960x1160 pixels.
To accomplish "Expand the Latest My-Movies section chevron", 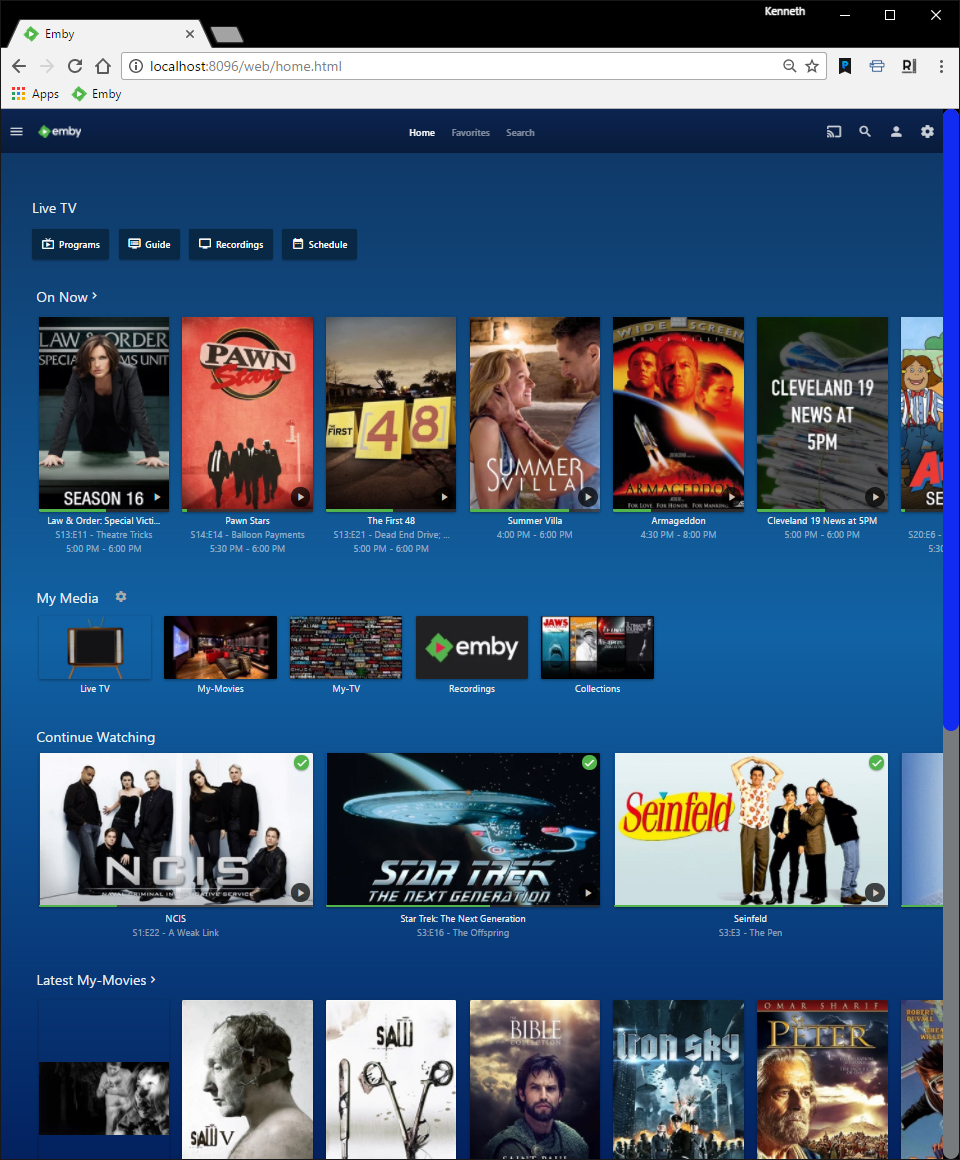I will pyautogui.click(x=153, y=979).
